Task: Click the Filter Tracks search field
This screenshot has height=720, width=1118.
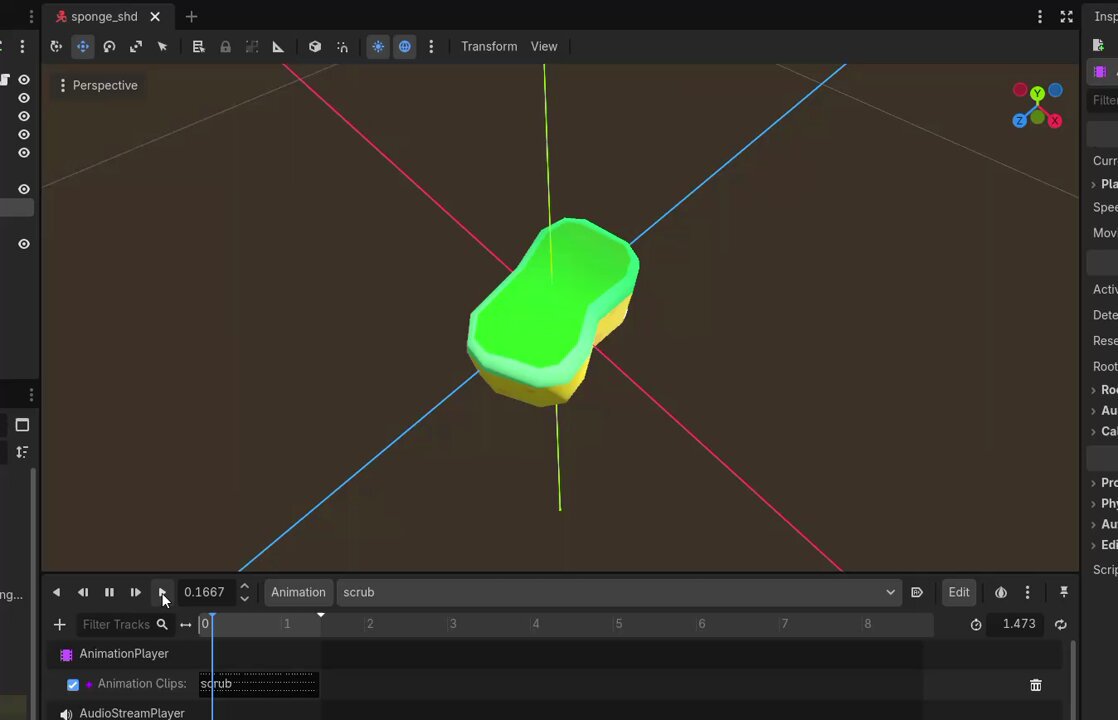Action: [x=116, y=624]
